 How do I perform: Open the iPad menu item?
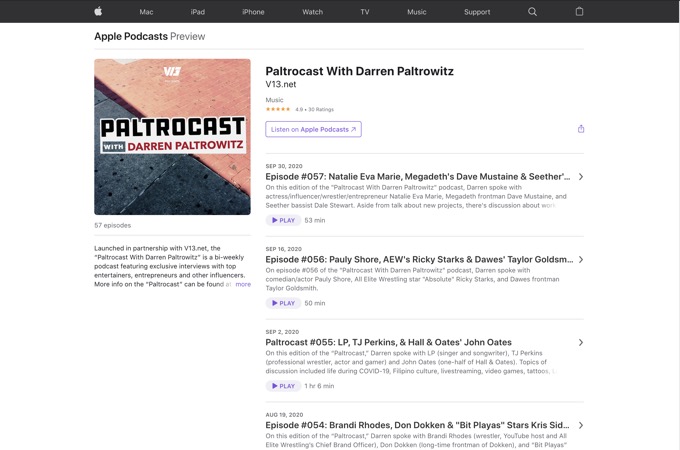click(x=198, y=12)
